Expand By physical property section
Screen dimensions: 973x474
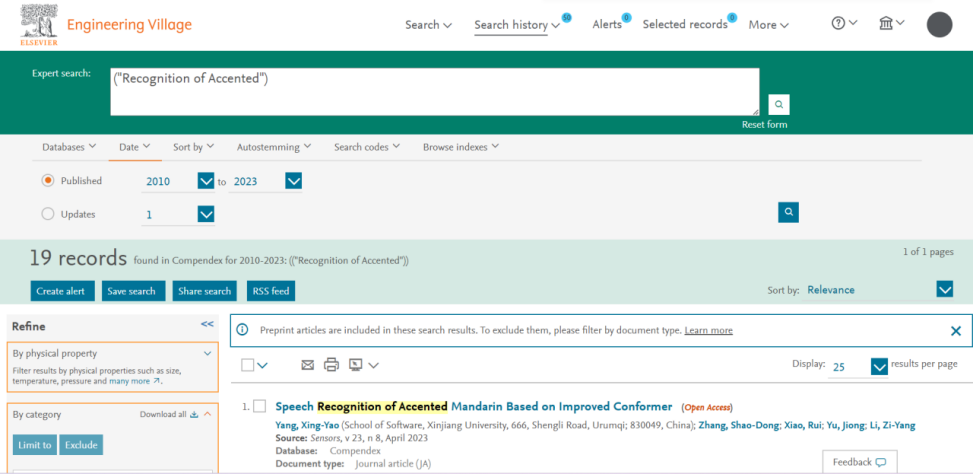tap(208, 354)
